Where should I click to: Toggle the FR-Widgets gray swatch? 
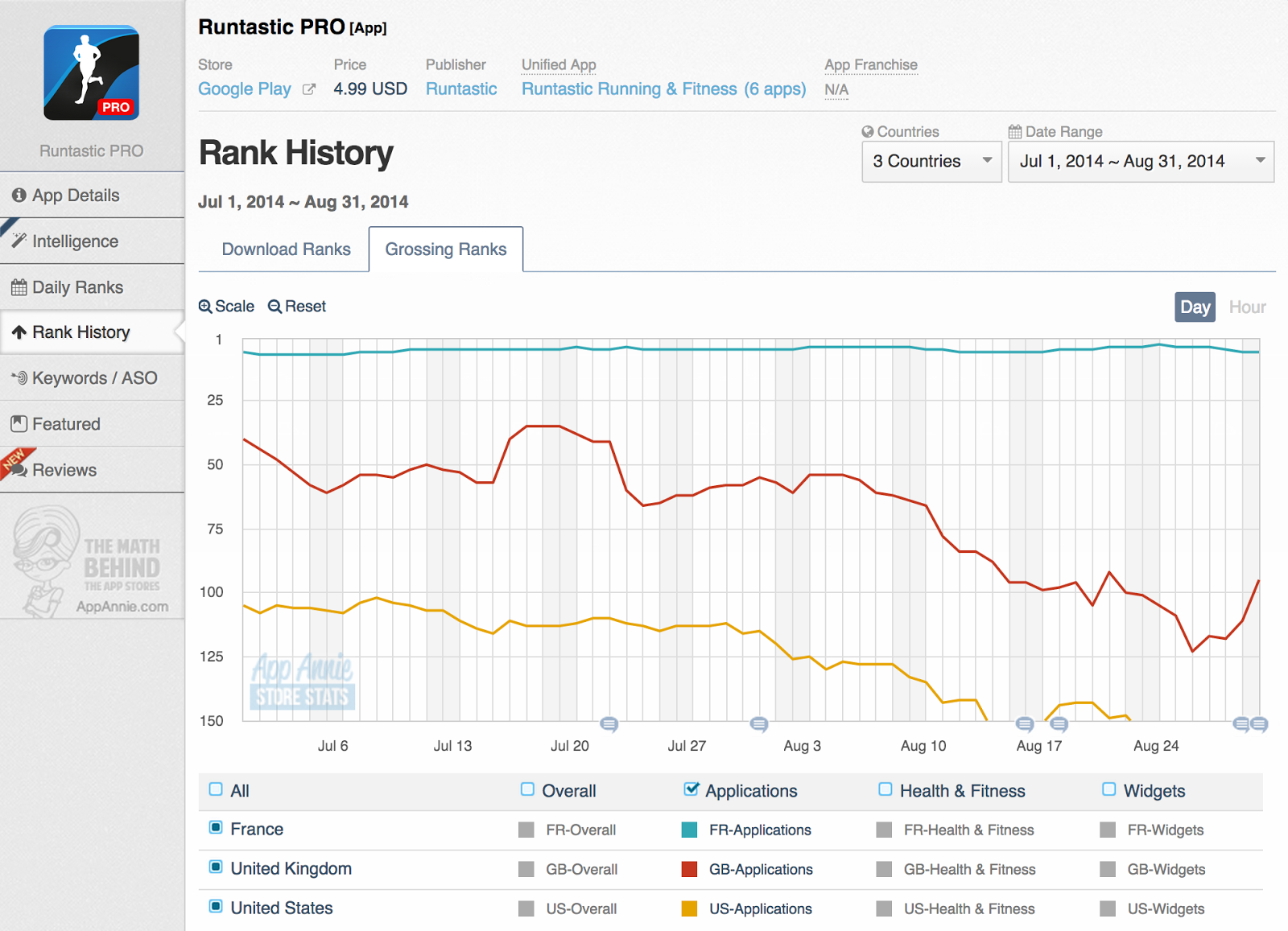pos(1108,830)
